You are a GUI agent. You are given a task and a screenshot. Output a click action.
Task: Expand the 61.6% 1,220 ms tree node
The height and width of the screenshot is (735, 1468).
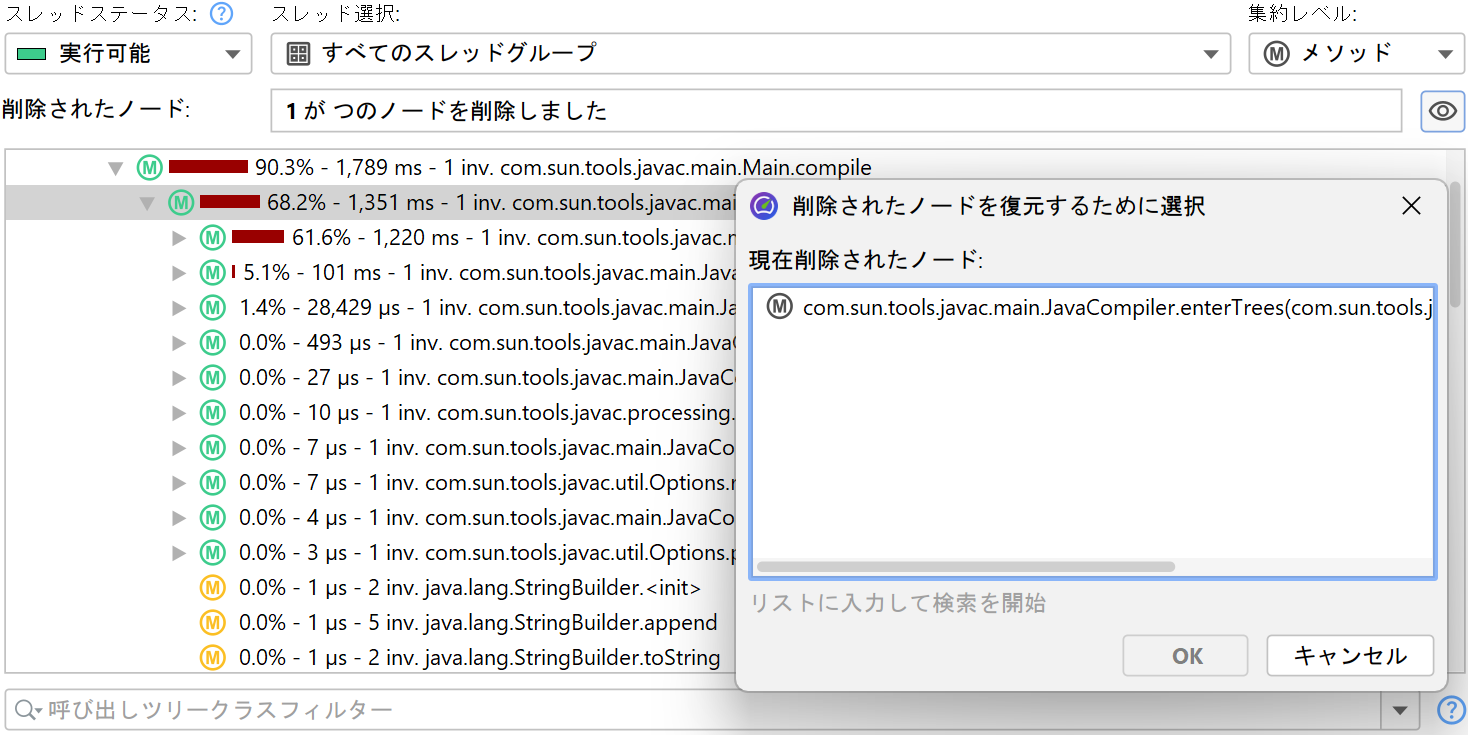point(179,238)
